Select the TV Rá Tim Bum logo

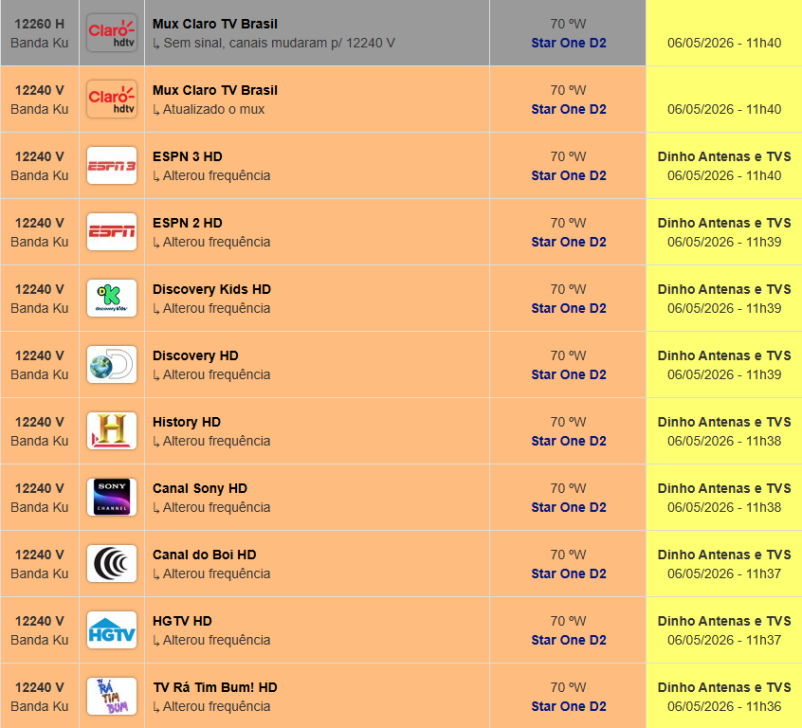[112, 696]
